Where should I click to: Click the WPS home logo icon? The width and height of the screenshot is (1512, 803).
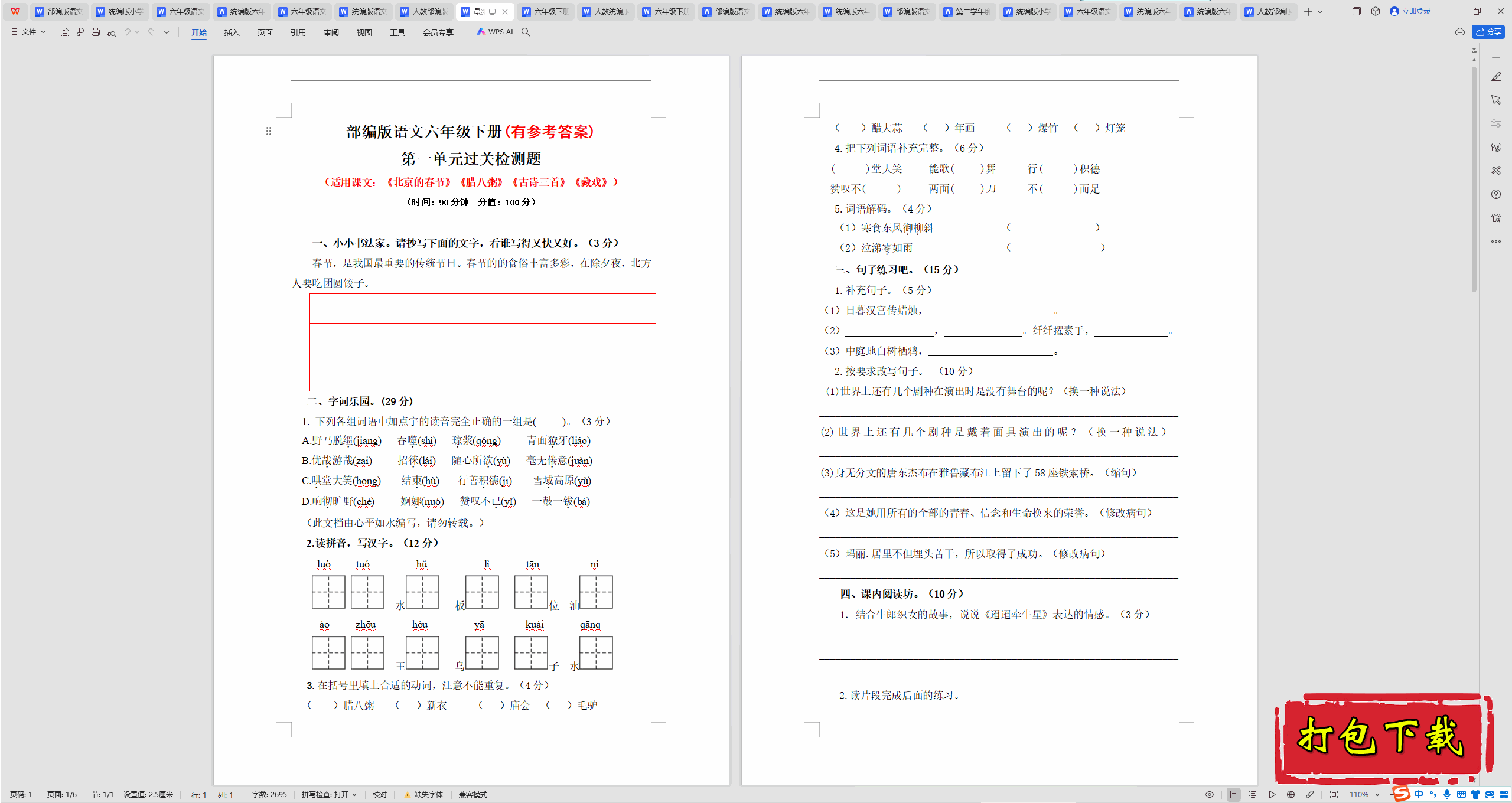[15, 11]
